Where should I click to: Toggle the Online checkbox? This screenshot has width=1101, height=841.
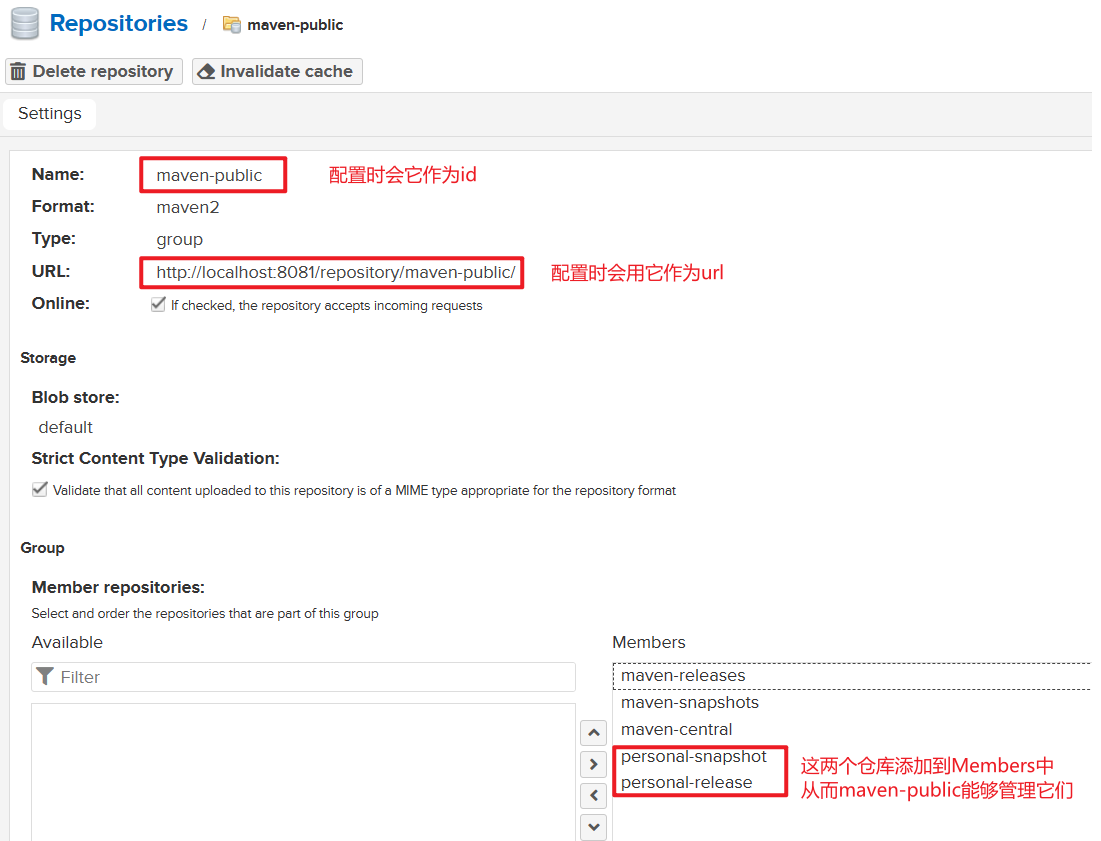tap(158, 305)
